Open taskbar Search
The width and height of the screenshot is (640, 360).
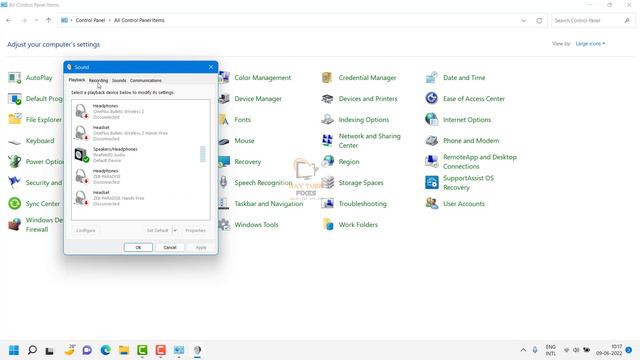pos(32,350)
